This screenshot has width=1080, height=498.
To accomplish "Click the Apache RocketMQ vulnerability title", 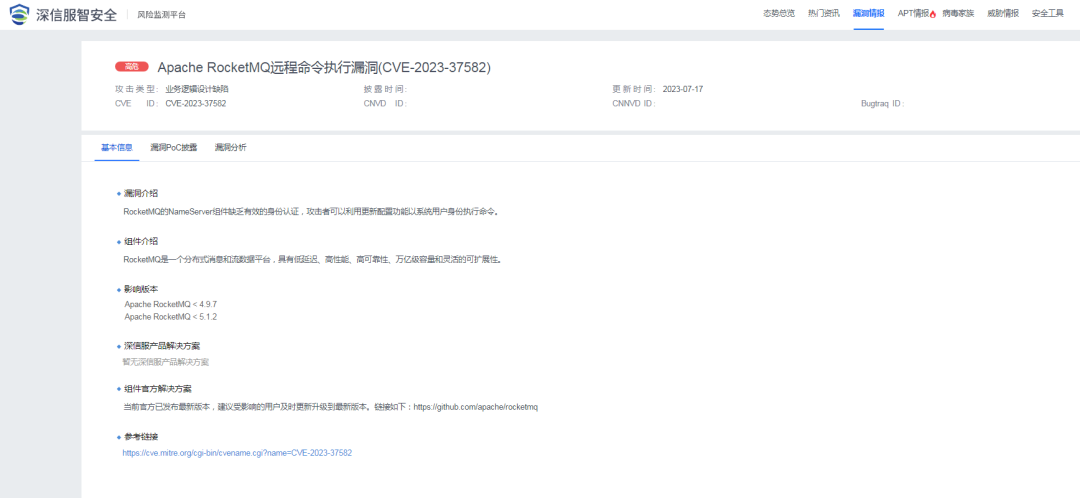I will (324, 67).
